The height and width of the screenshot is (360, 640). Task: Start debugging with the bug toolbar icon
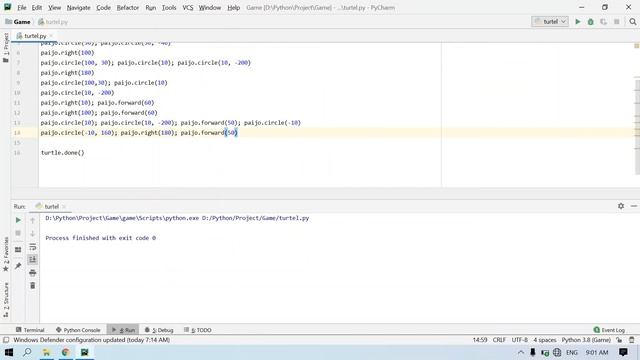click(x=591, y=22)
